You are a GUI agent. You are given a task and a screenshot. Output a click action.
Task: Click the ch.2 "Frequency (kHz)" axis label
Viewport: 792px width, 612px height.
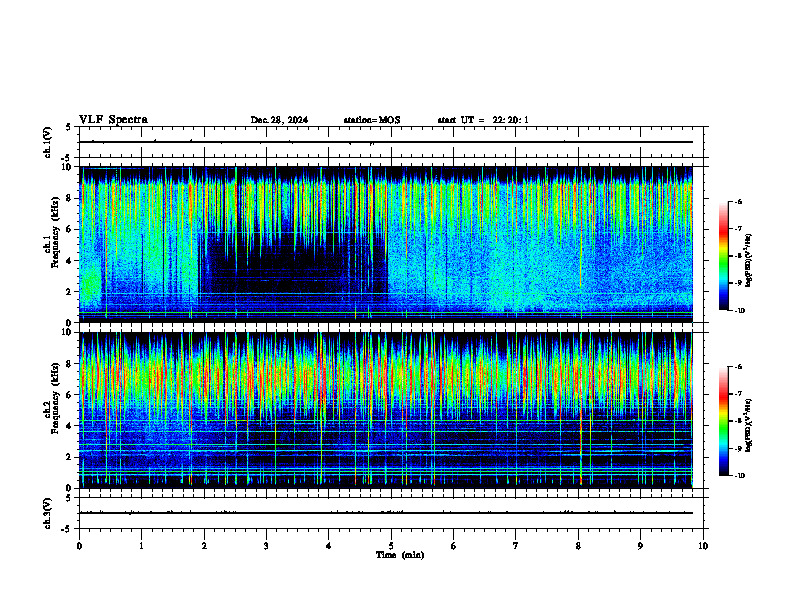(x=54, y=398)
